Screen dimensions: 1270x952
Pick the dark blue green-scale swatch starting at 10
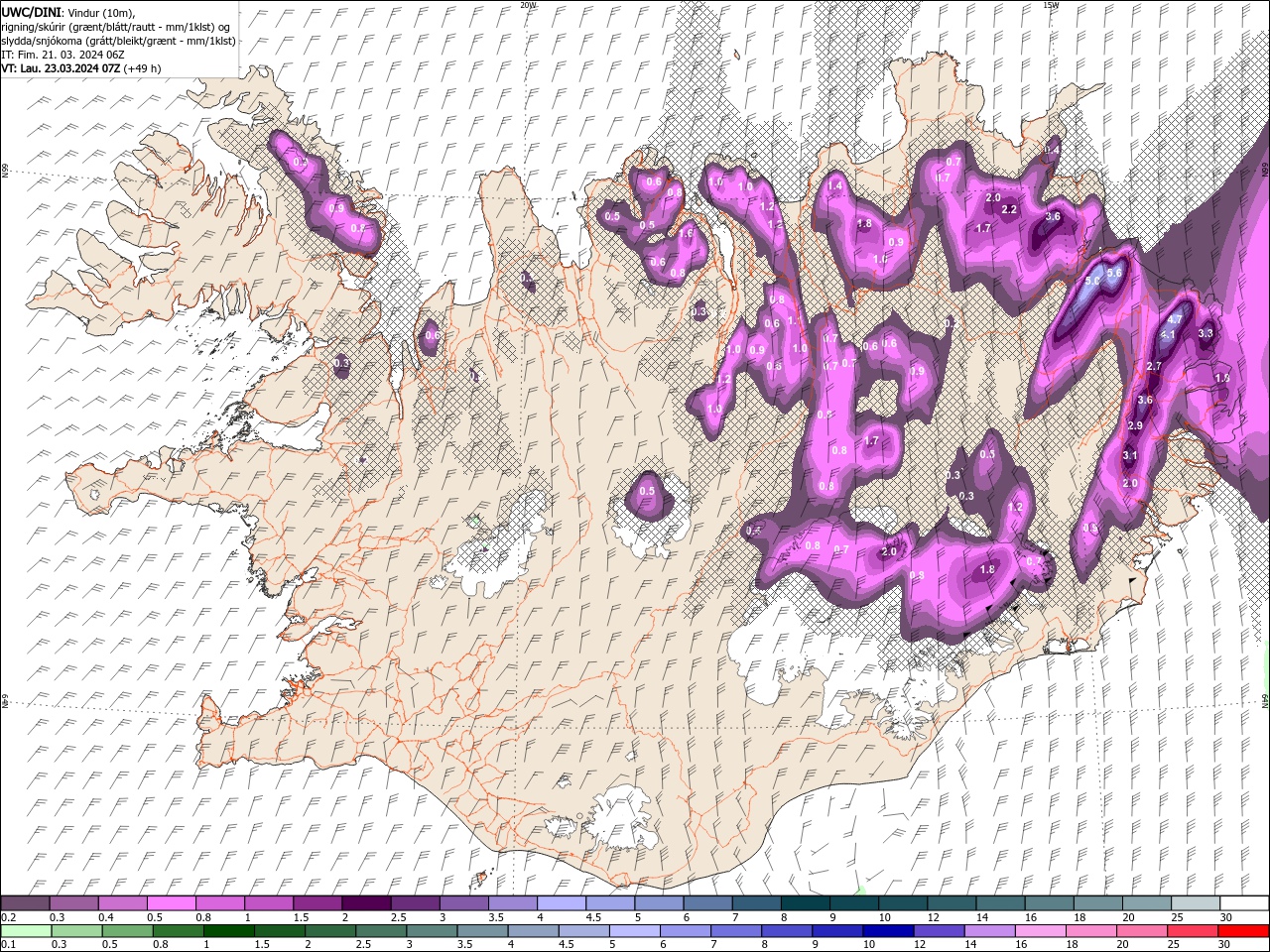(887, 931)
